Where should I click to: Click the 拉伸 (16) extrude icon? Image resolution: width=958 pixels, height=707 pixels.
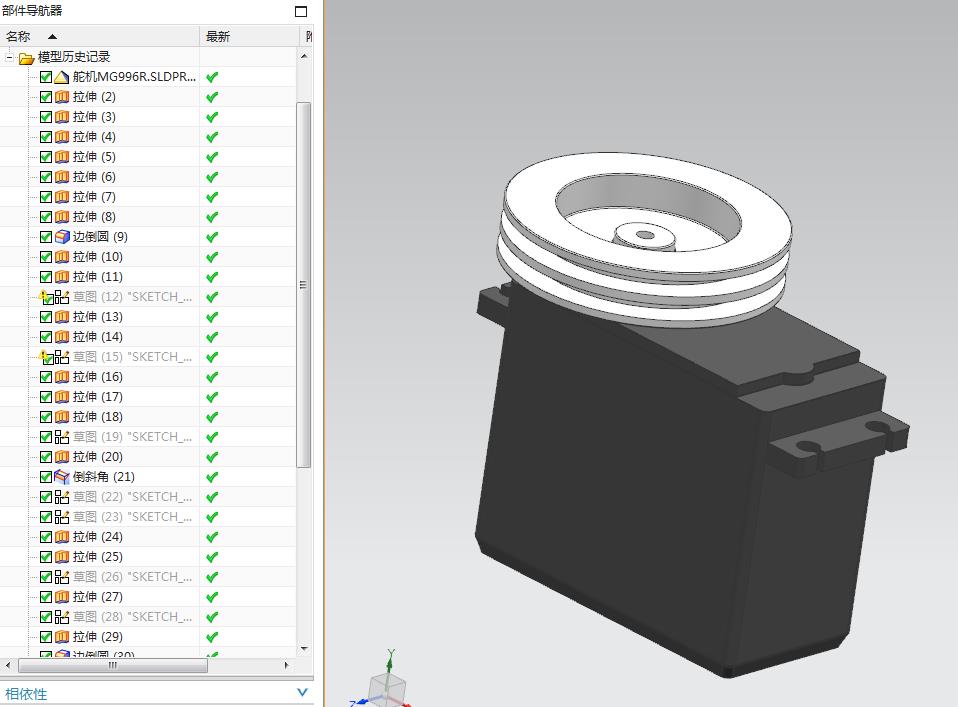[x=62, y=376]
